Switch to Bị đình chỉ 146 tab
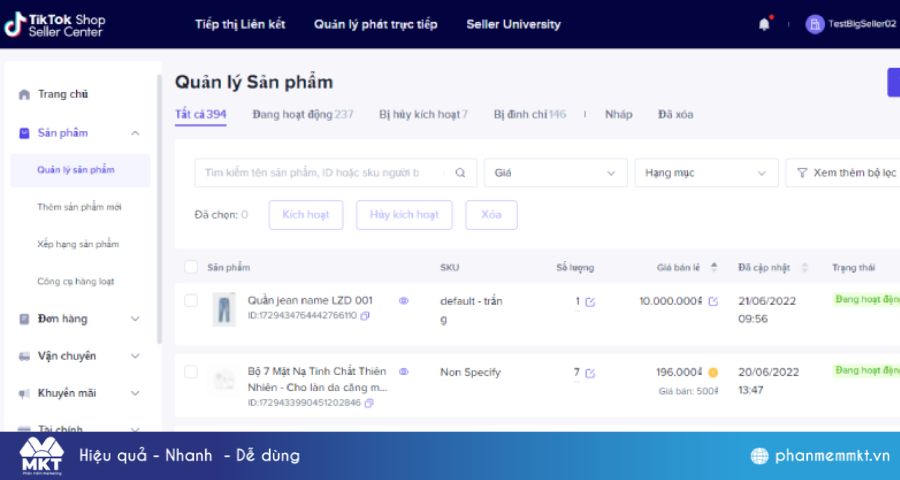Image resolution: width=900 pixels, height=480 pixels. point(530,114)
